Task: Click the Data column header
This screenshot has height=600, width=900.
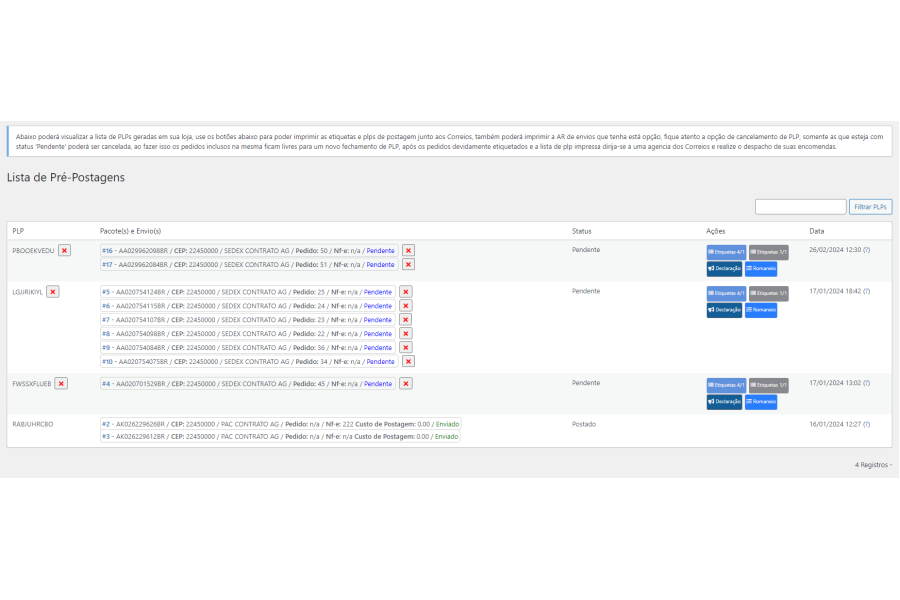Action: point(817,231)
